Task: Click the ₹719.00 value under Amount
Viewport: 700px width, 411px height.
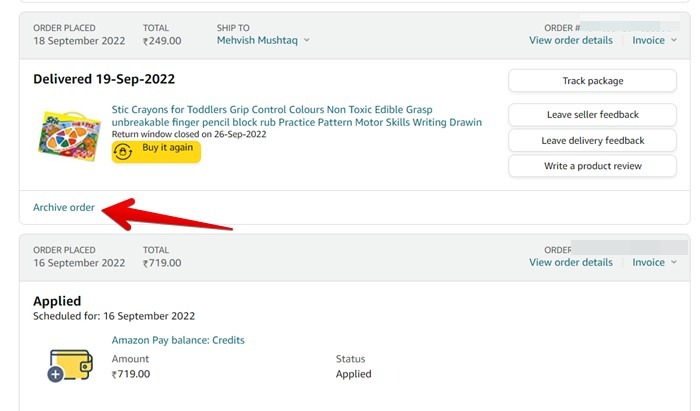Action: pos(131,374)
